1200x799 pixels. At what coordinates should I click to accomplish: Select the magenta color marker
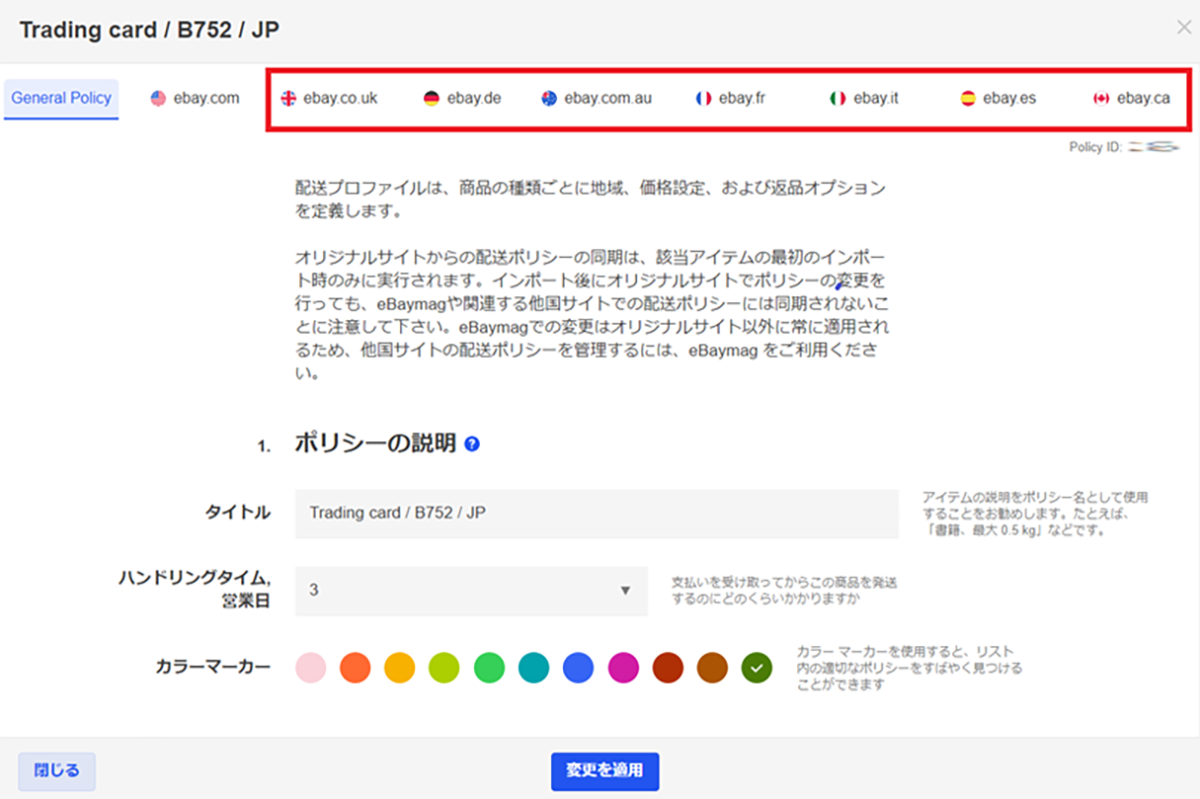pos(623,667)
